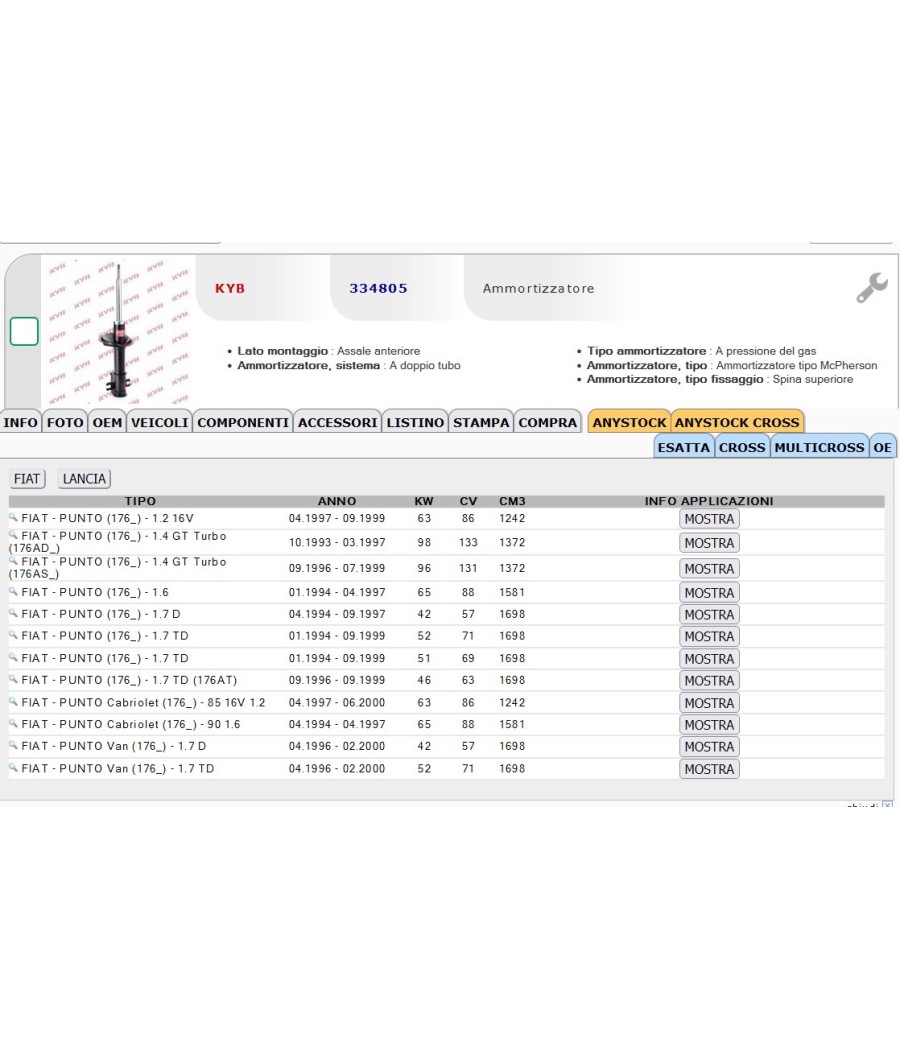Switch to the INFO tab

(21, 422)
